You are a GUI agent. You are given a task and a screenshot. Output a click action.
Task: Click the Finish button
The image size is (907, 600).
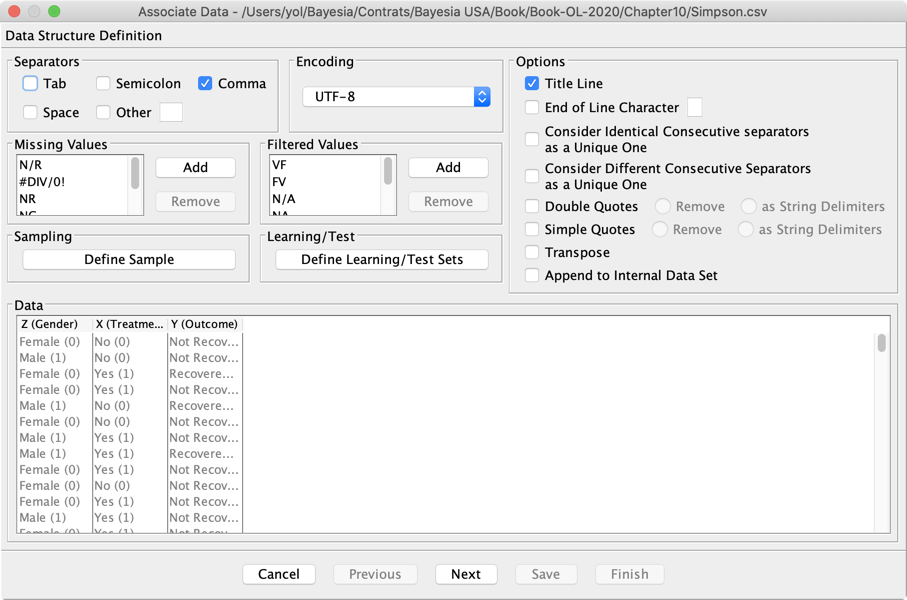coord(630,575)
